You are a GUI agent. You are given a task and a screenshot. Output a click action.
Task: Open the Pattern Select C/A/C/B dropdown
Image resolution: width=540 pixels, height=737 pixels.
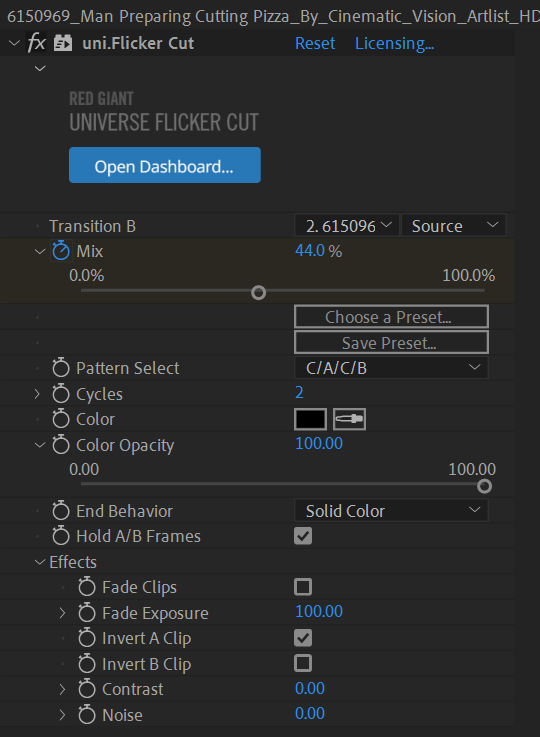pos(391,368)
